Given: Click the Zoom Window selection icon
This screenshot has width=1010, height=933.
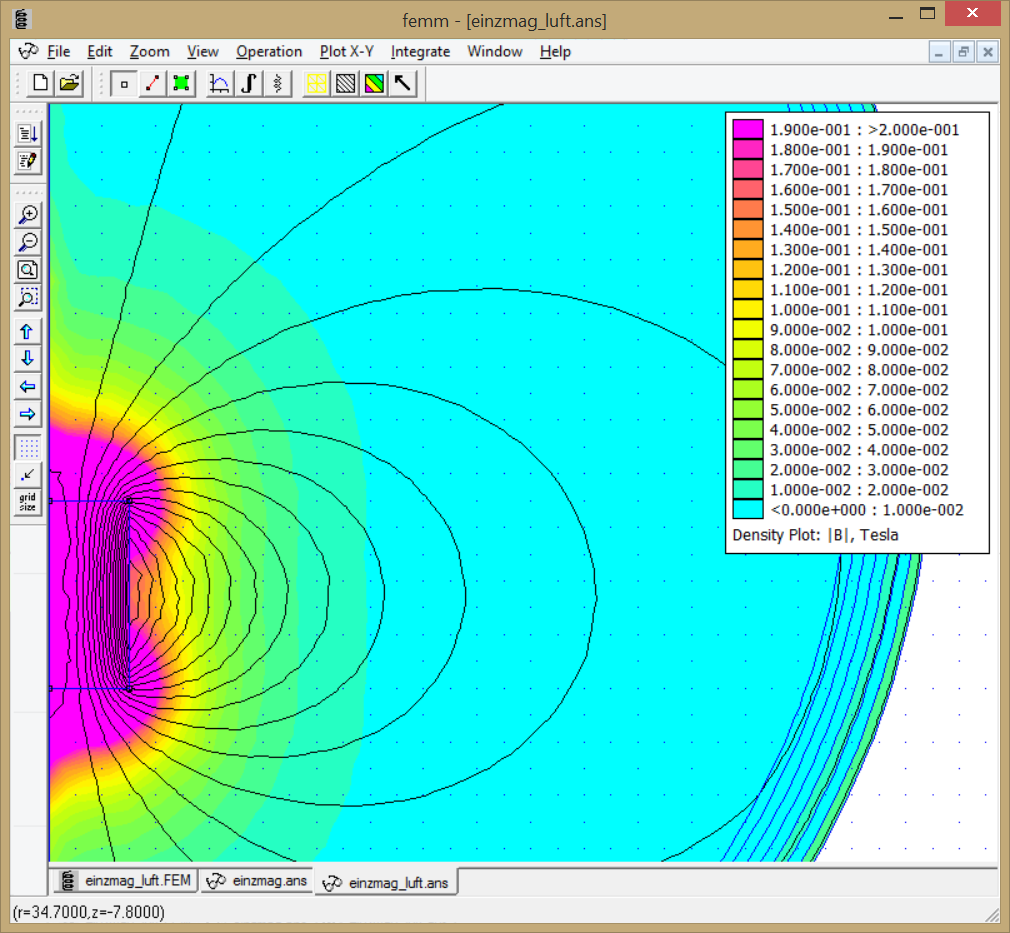Looking at the screenshot, I should [28, 298].
